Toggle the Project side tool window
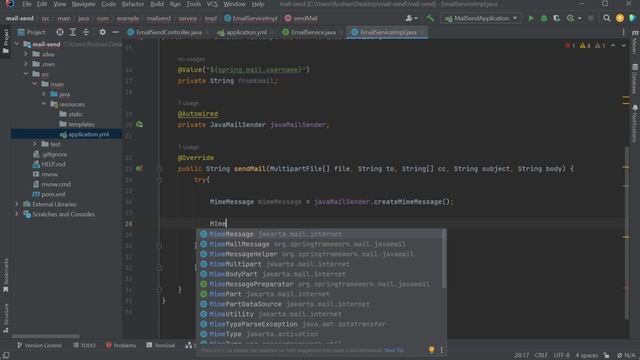This screenshot has height=360, width=640. click(6, 41)
